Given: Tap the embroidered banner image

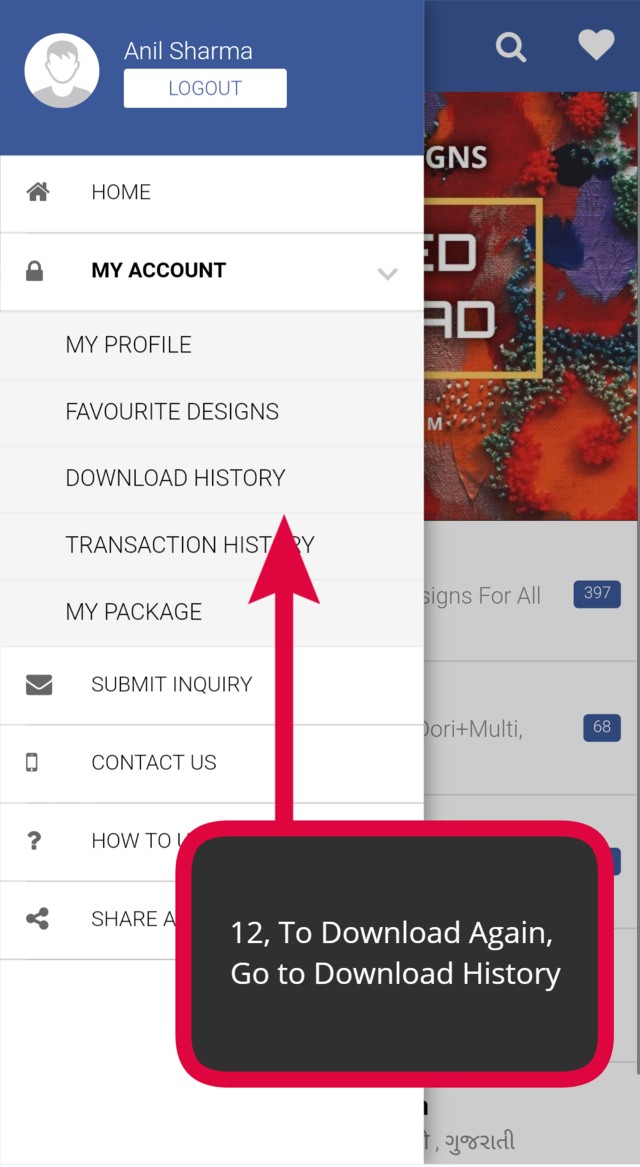Looking at the screenshot, I should pos(532,306).
